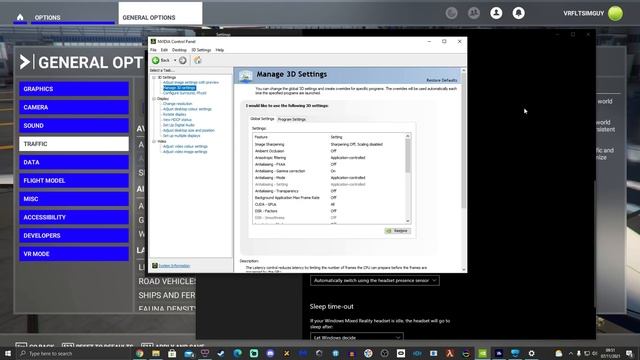This screenshot has width=640, height=360.
Task: Open the Desktop menu in NVIDIA Control Panel
Action: click(179, 50)
